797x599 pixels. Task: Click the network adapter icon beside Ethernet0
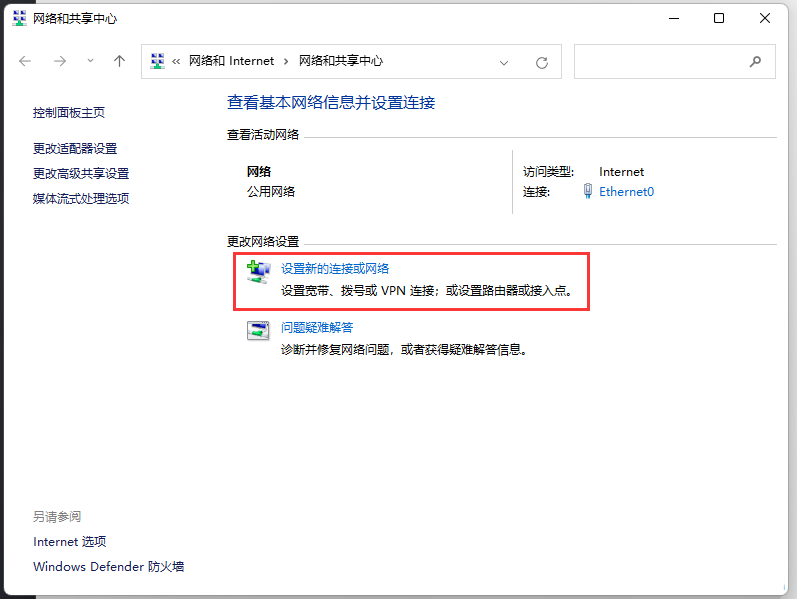click(588, 191)
